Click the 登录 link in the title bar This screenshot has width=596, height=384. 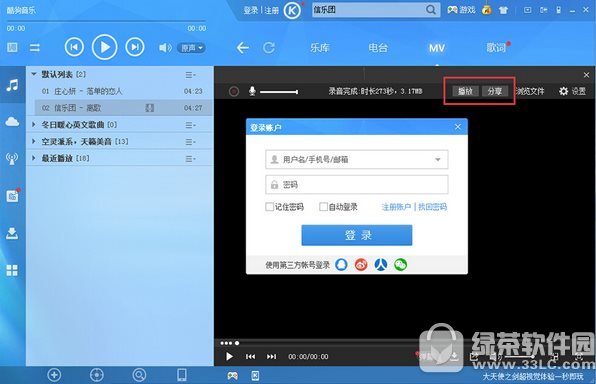tap(251, 10)
